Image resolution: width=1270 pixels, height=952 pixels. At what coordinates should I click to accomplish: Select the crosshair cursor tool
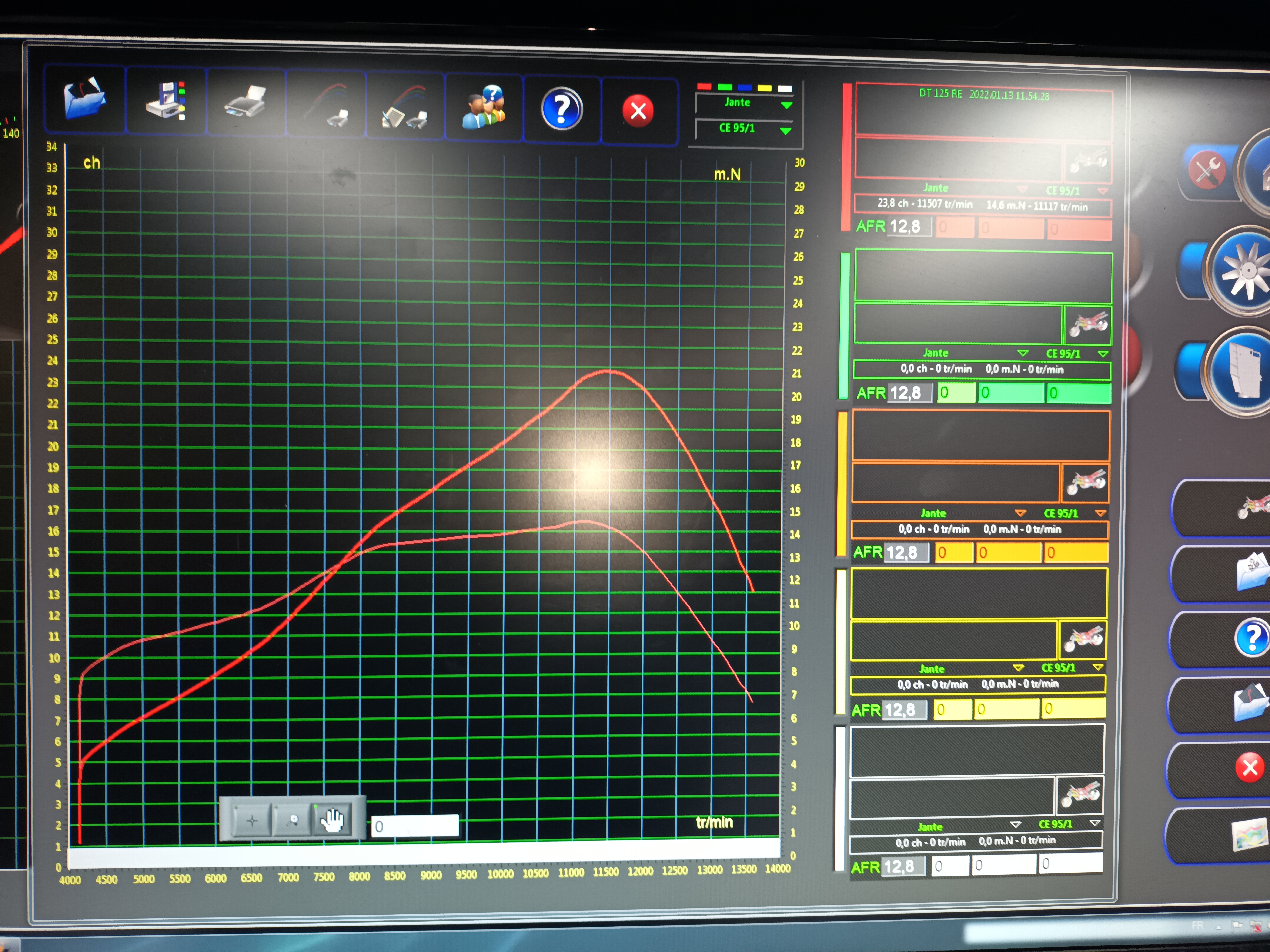[252, 821]
